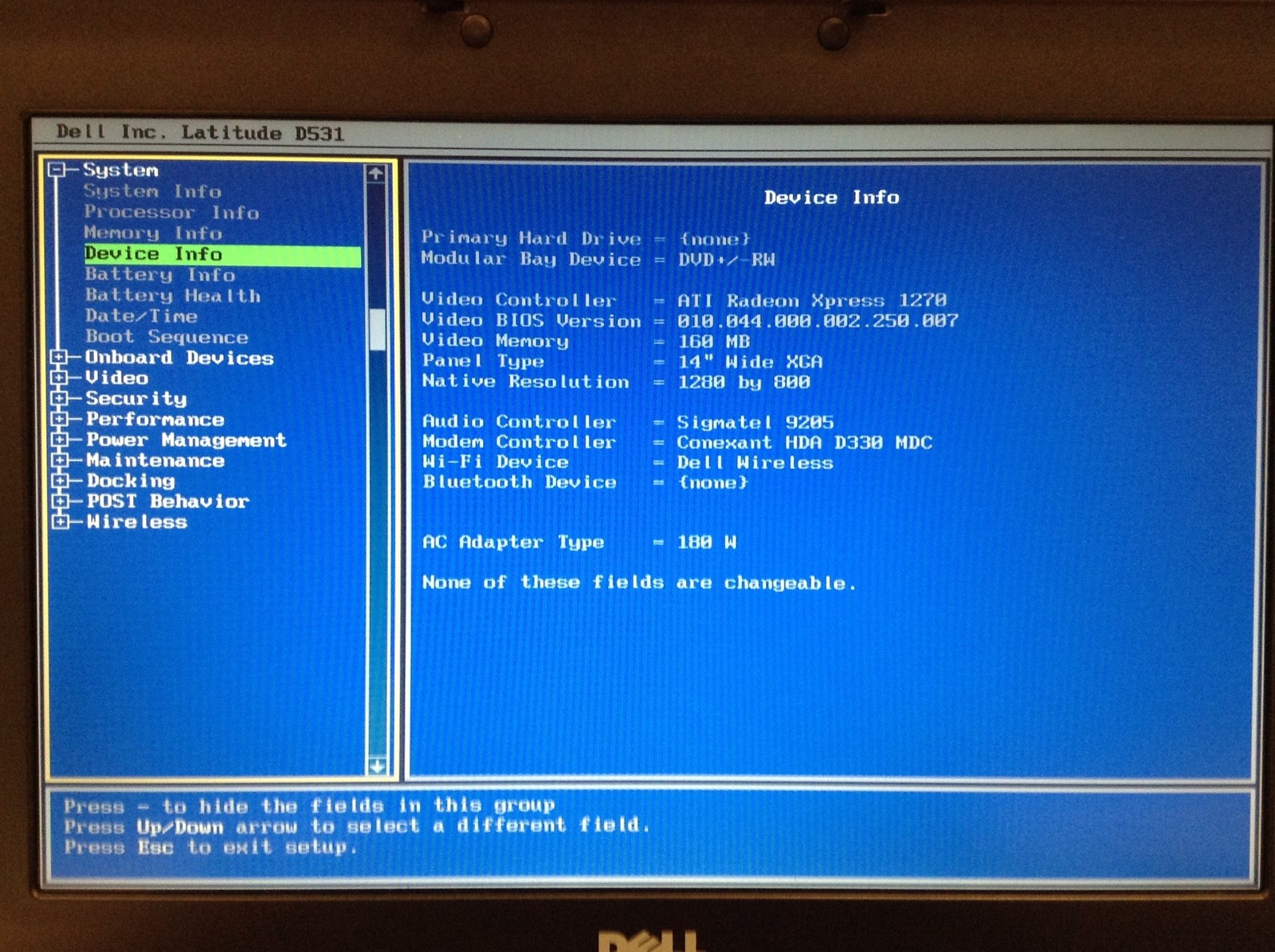This screenshot has width=1275, height=952.
Task: Expand the Video group
Action: point(59,378)
